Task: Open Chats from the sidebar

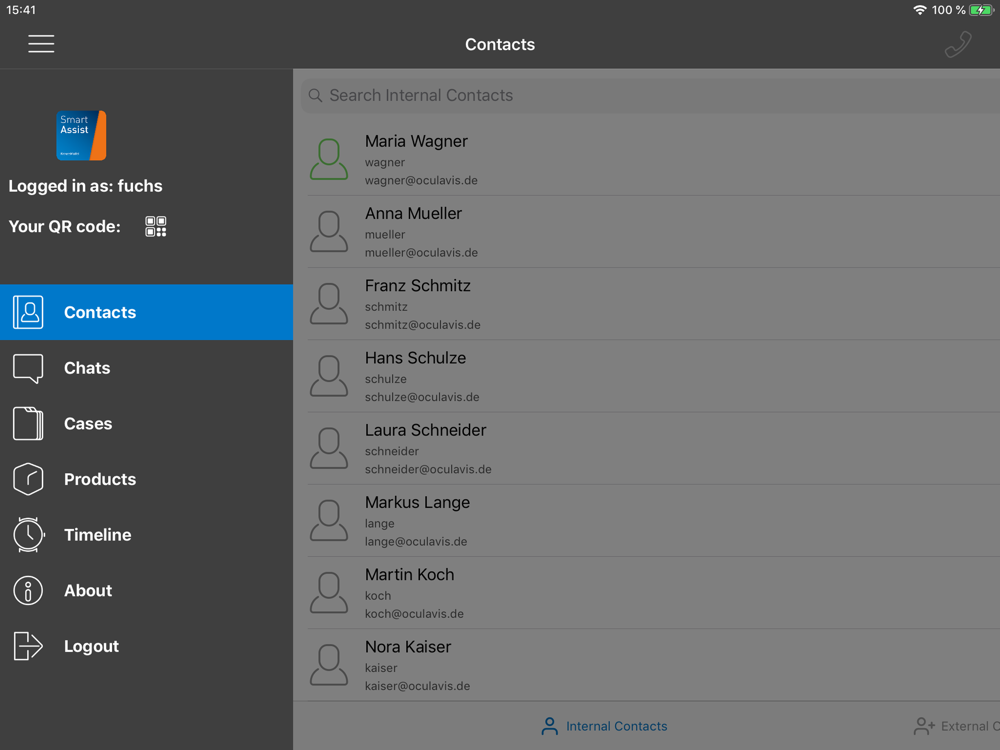Action: tap(147, 368)
